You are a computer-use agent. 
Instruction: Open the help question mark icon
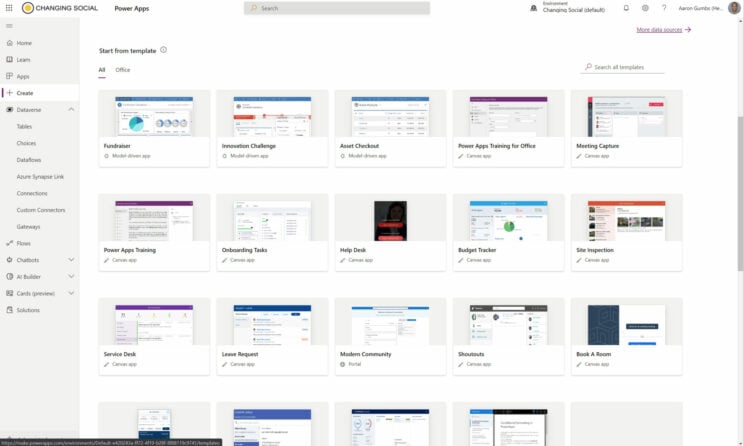(x=664, y=8)
